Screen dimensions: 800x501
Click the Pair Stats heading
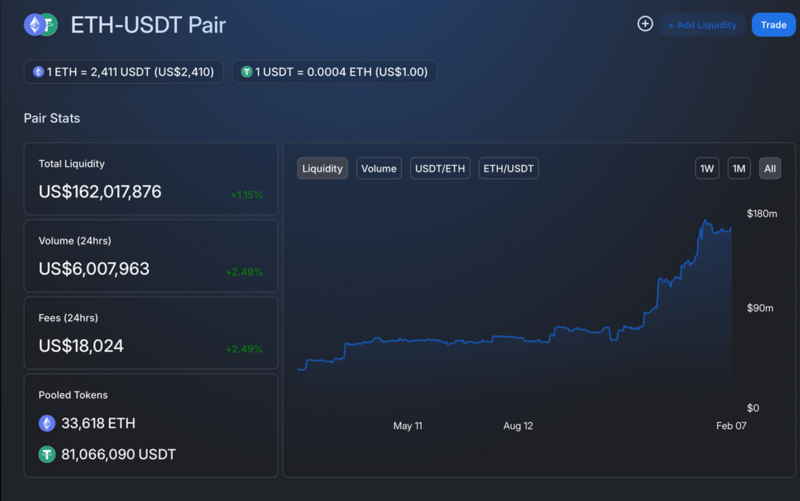pyautogui.click(x=52, y=118)
